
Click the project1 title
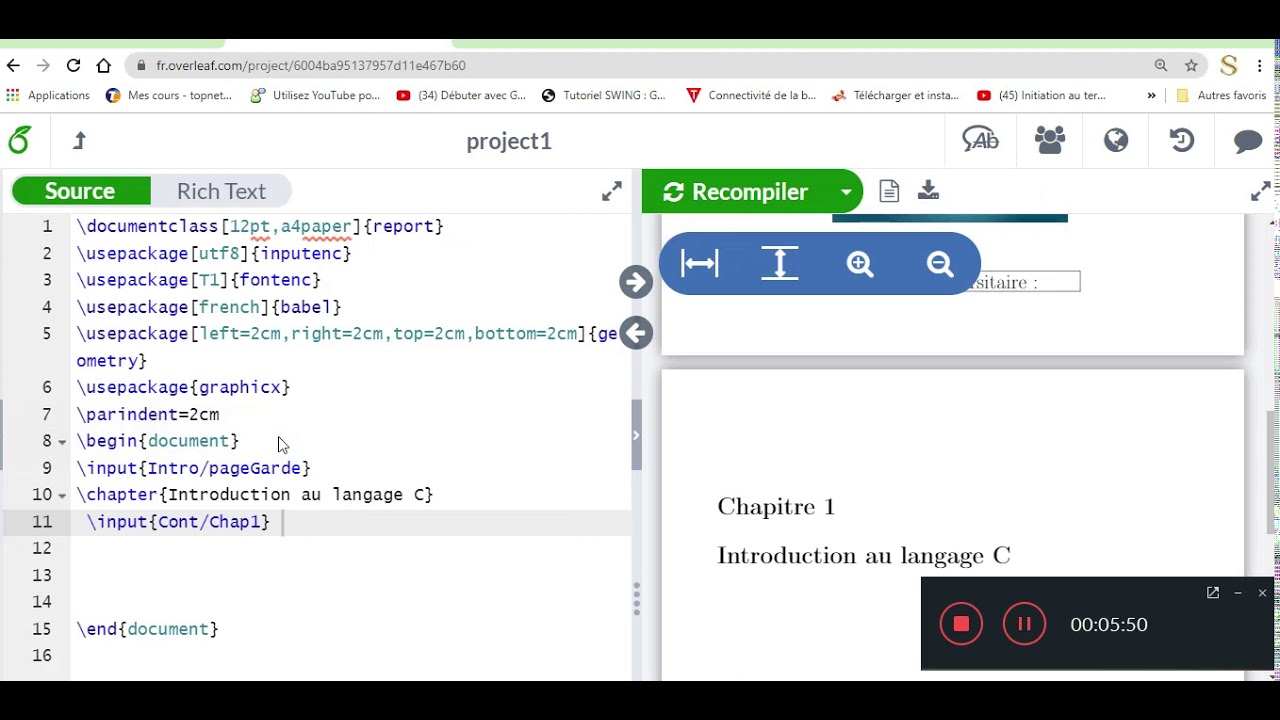pyautogui.click(x=509, y=141)
